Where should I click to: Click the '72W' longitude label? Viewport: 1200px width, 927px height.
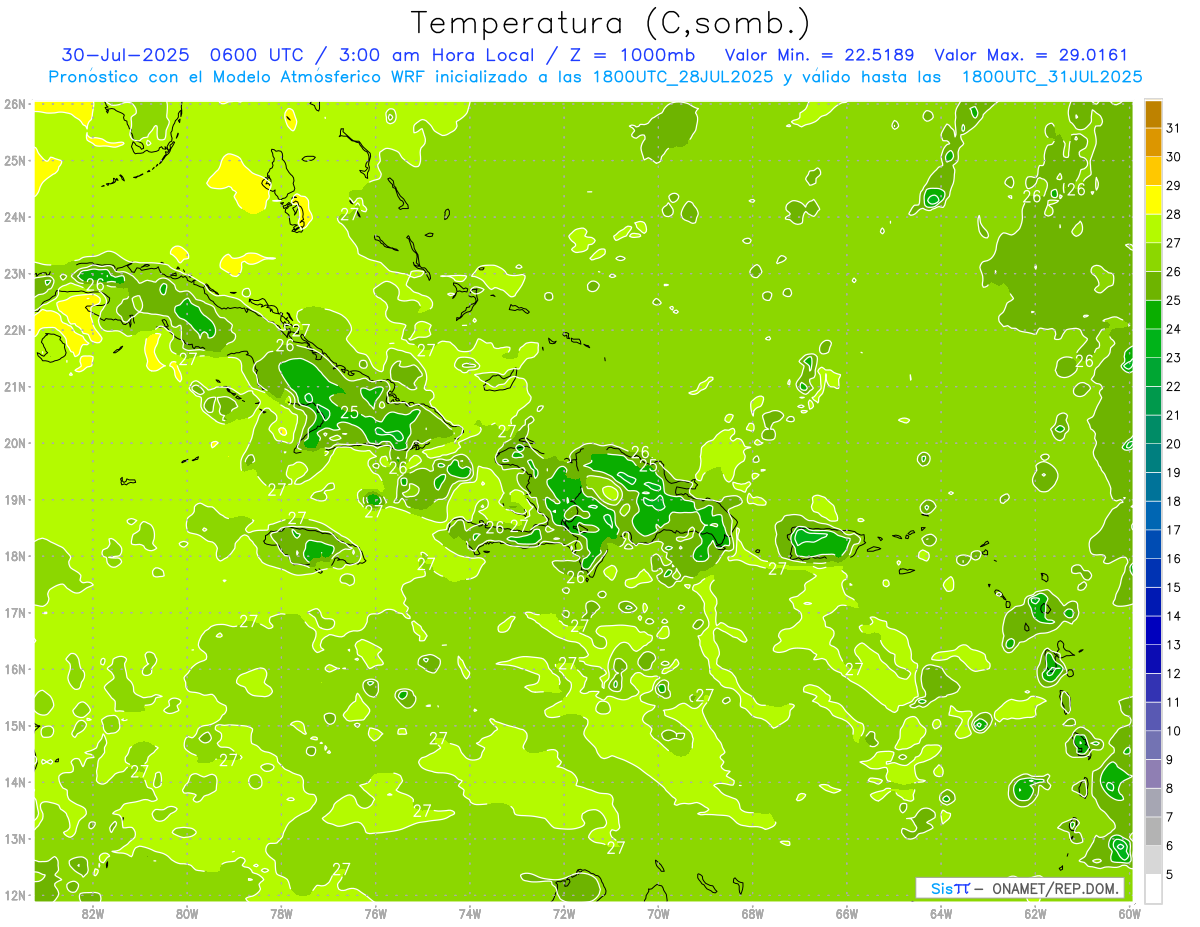click(x=564, y=913)
